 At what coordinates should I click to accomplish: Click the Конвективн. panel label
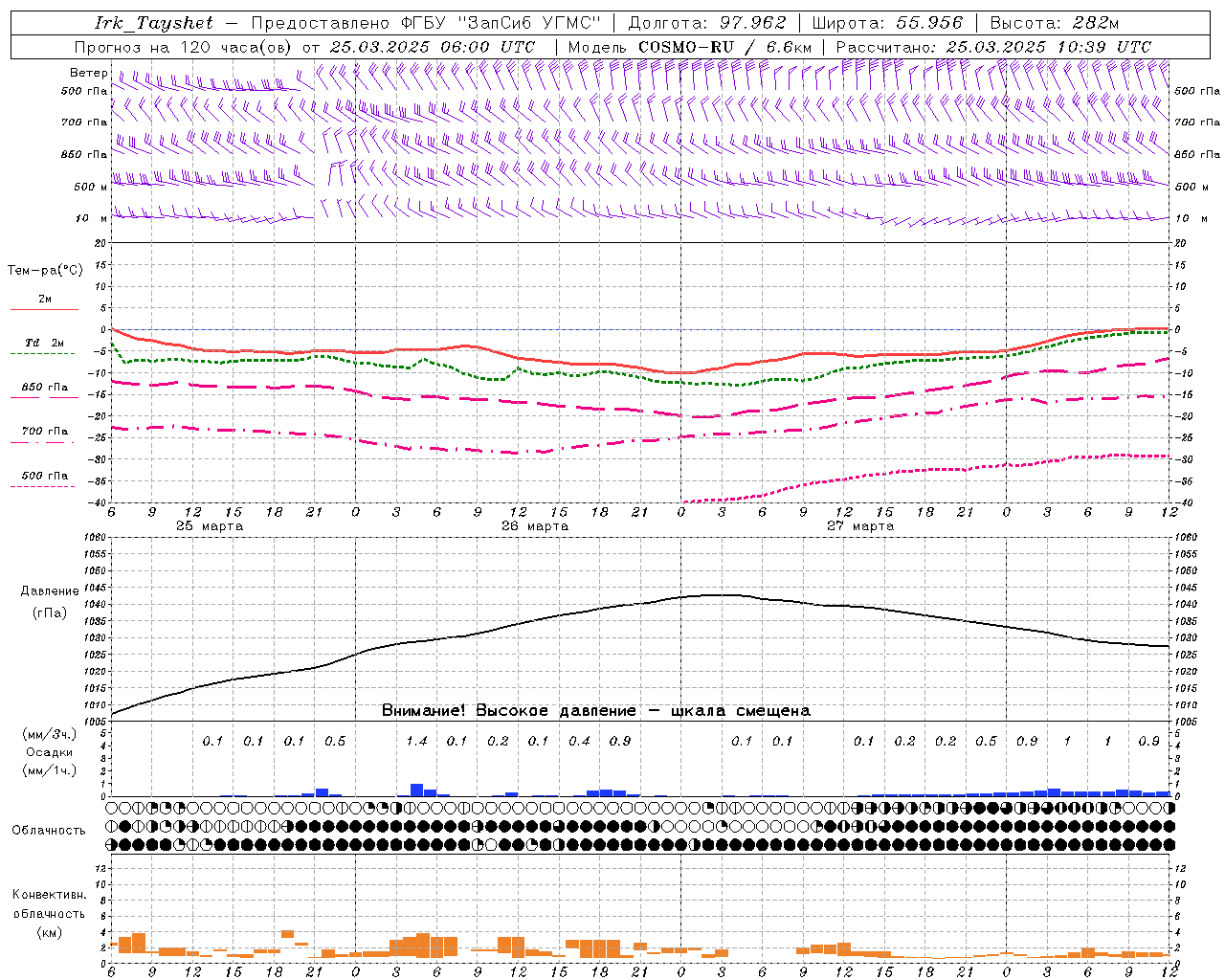pos(49,895)
